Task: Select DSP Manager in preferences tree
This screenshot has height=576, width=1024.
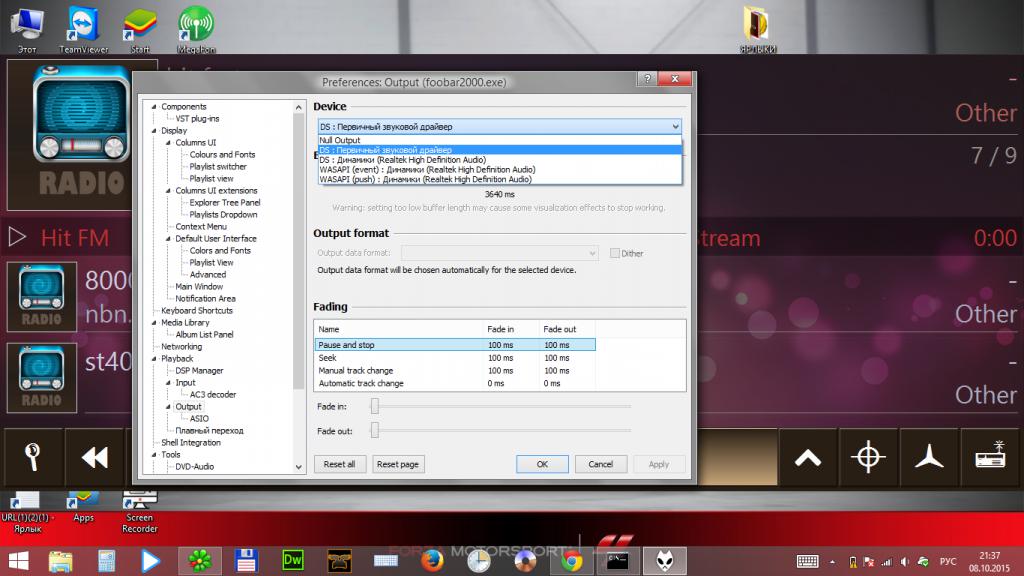Action: click(199, 371)
